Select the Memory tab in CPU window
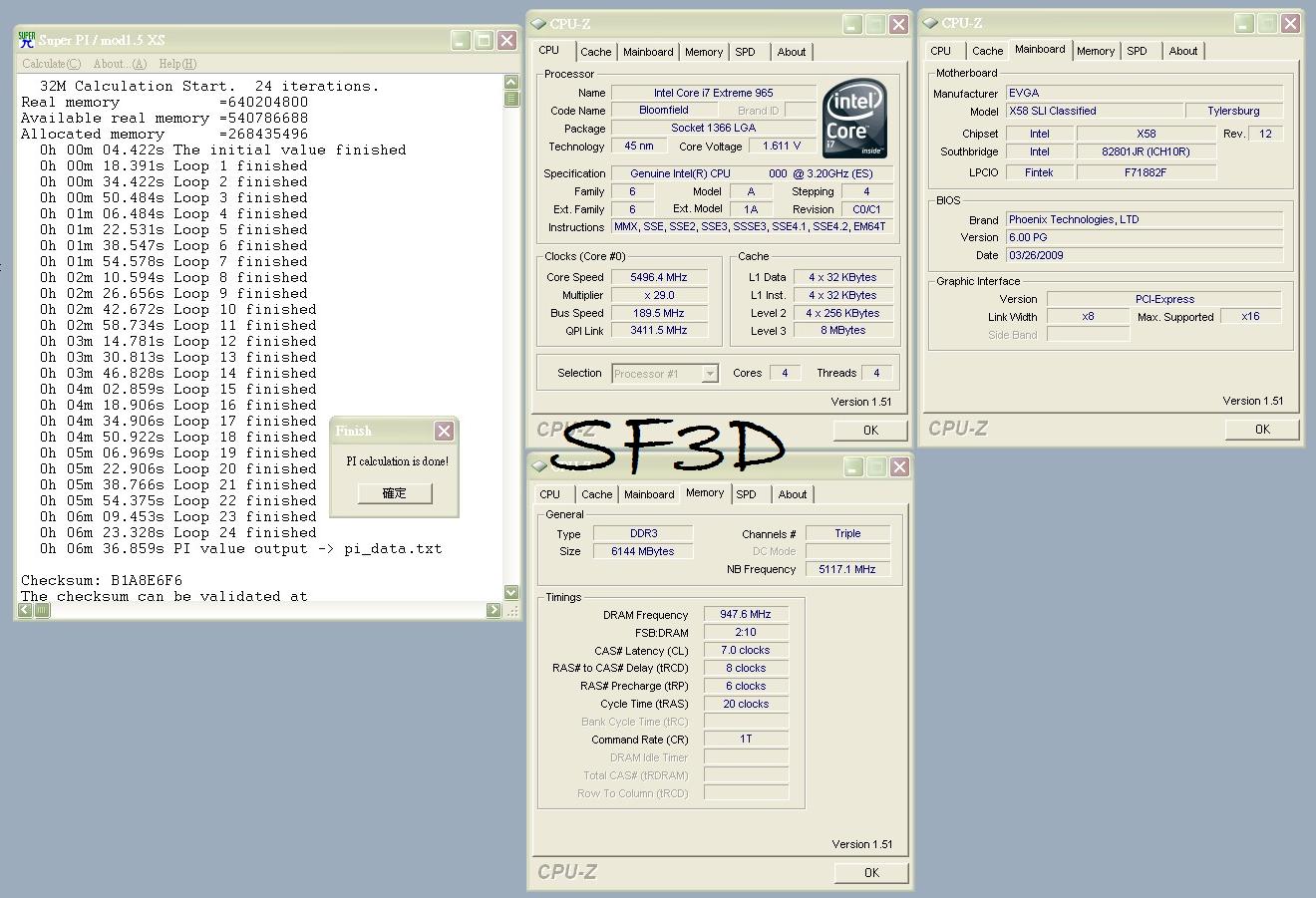Image resolution: width=1316 pixels, height=898 pixels. coord(704,52)
